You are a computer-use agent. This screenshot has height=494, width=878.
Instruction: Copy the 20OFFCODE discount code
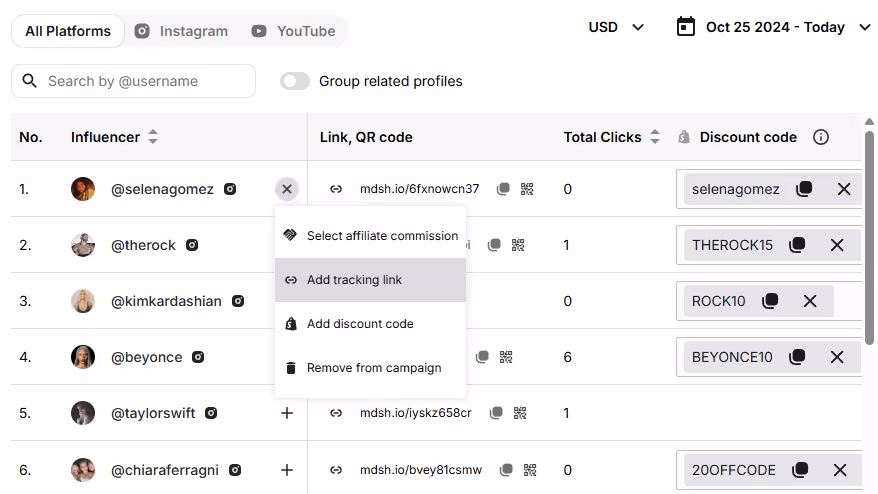click(800, 470)
